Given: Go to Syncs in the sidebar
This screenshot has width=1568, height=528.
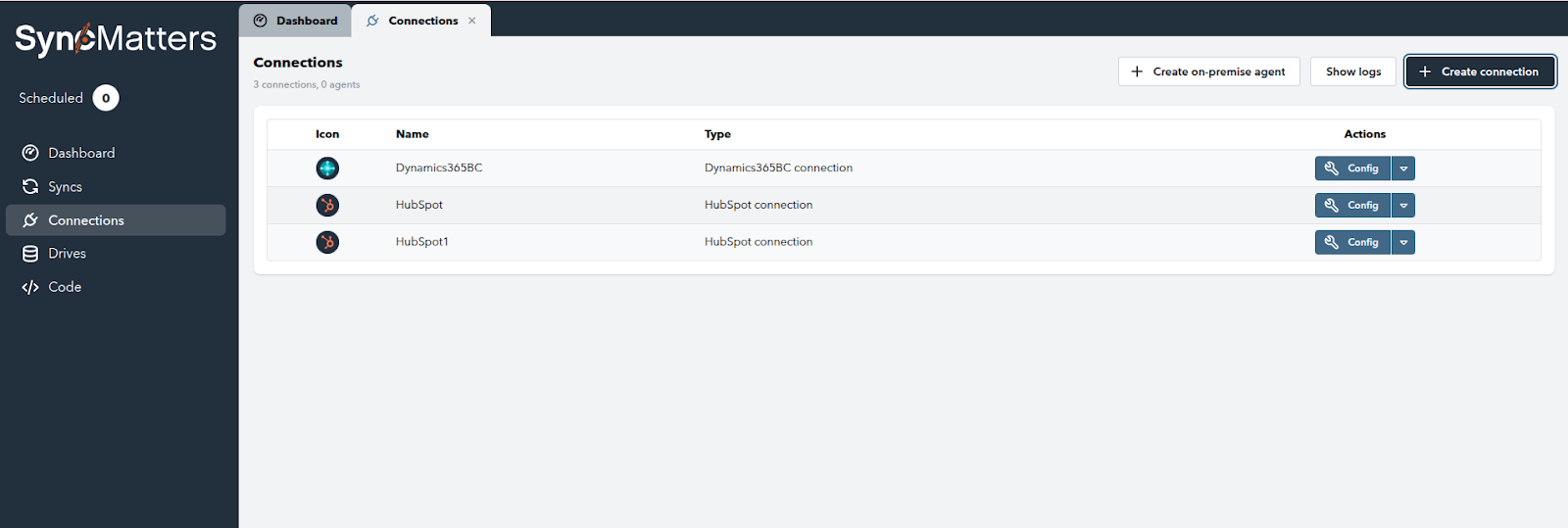Looking at the screenshot, I should 65,187.
